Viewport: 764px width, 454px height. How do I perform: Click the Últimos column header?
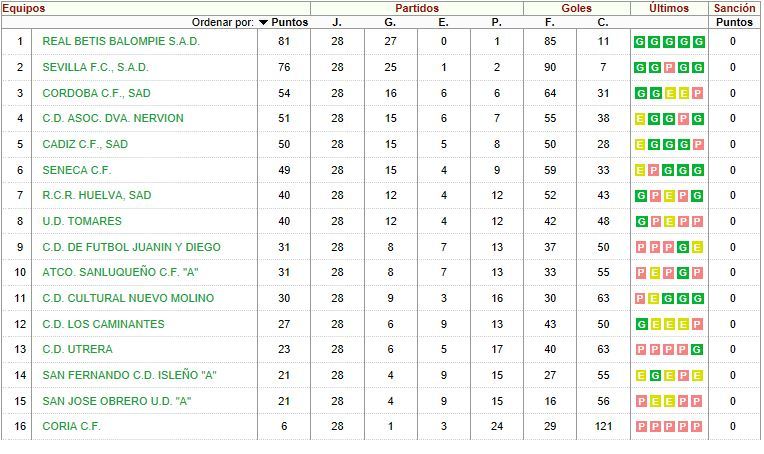click(669, 8)
